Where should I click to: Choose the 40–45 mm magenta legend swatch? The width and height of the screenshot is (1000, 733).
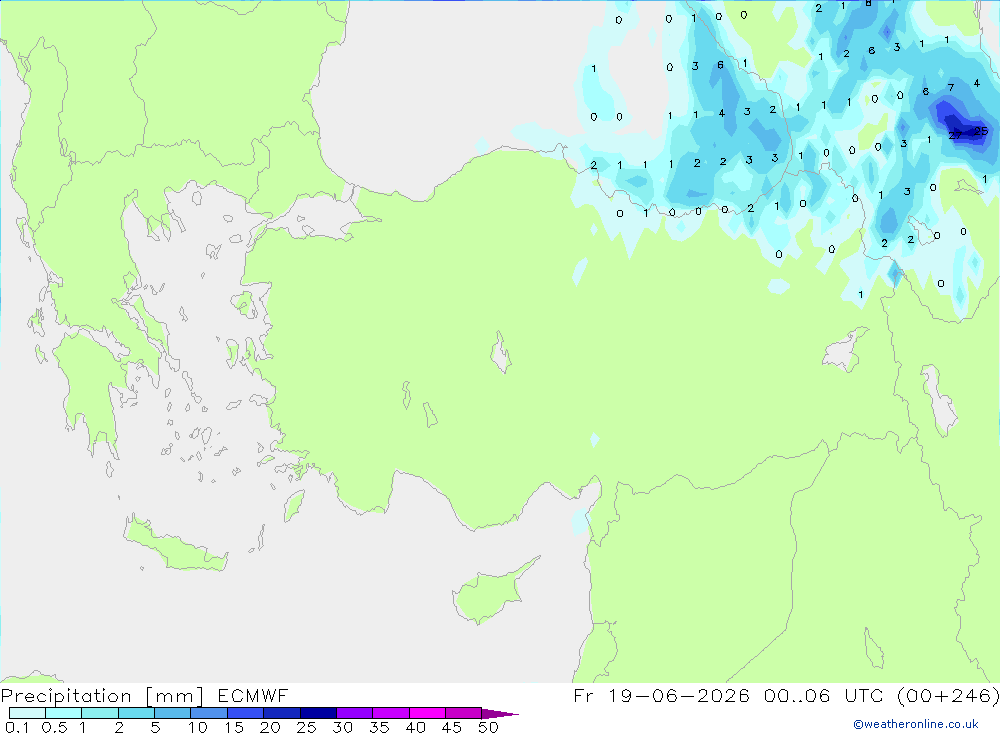(427, 713)
